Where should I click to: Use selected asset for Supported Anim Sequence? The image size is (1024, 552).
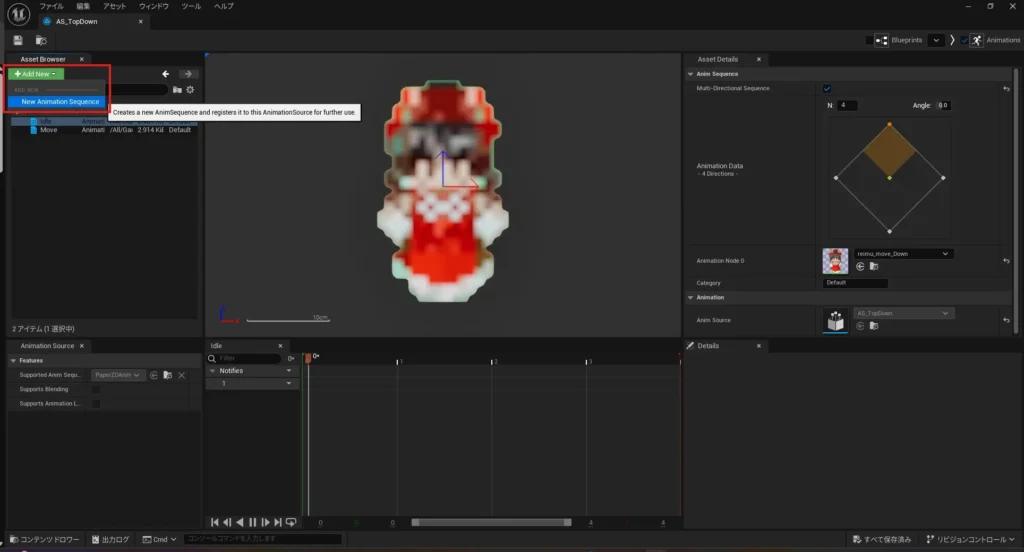pyautogui.click(x=153, y=375)
